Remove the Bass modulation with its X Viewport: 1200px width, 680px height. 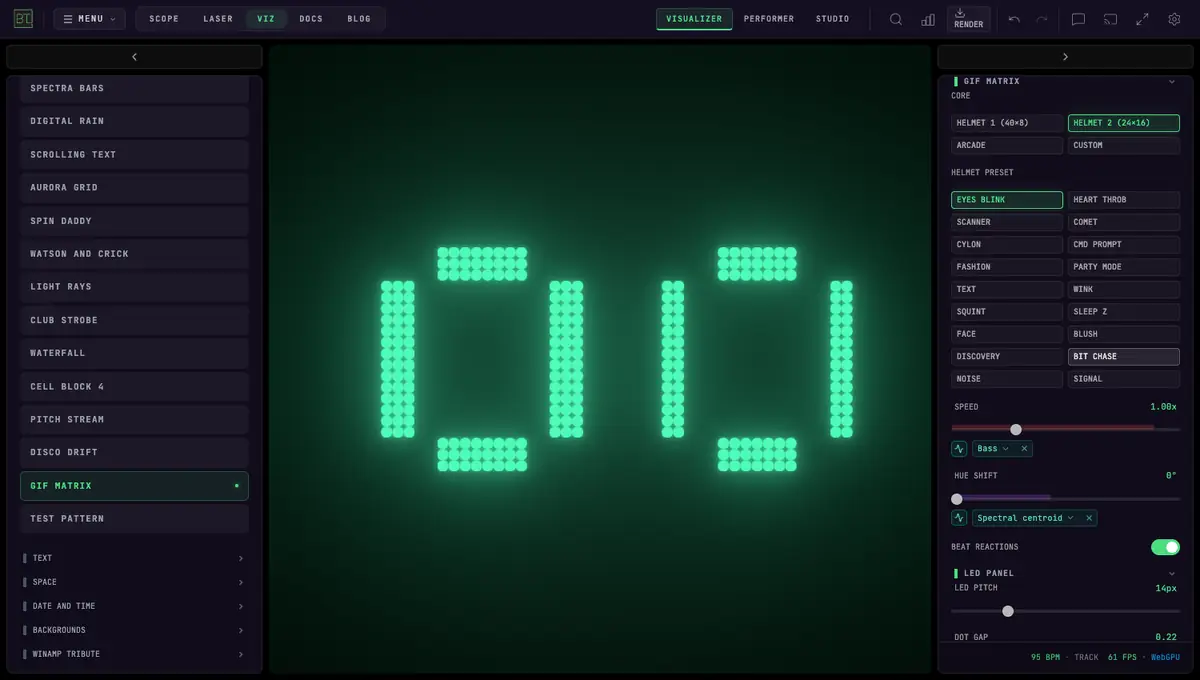click(1024, 449)
